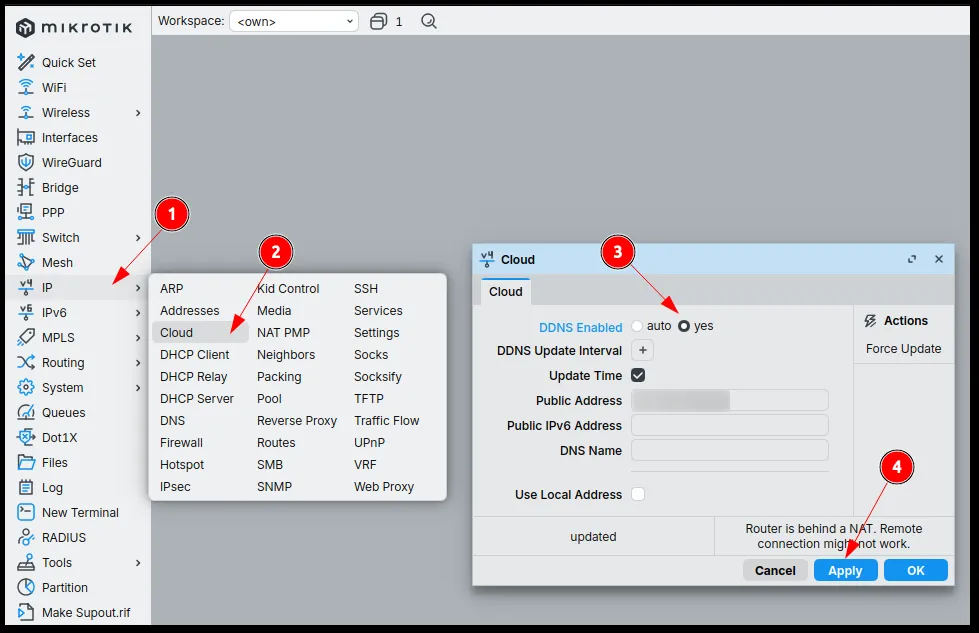
Task: Open SNMP in the IP submenu
Action: [x=274, y=487]
